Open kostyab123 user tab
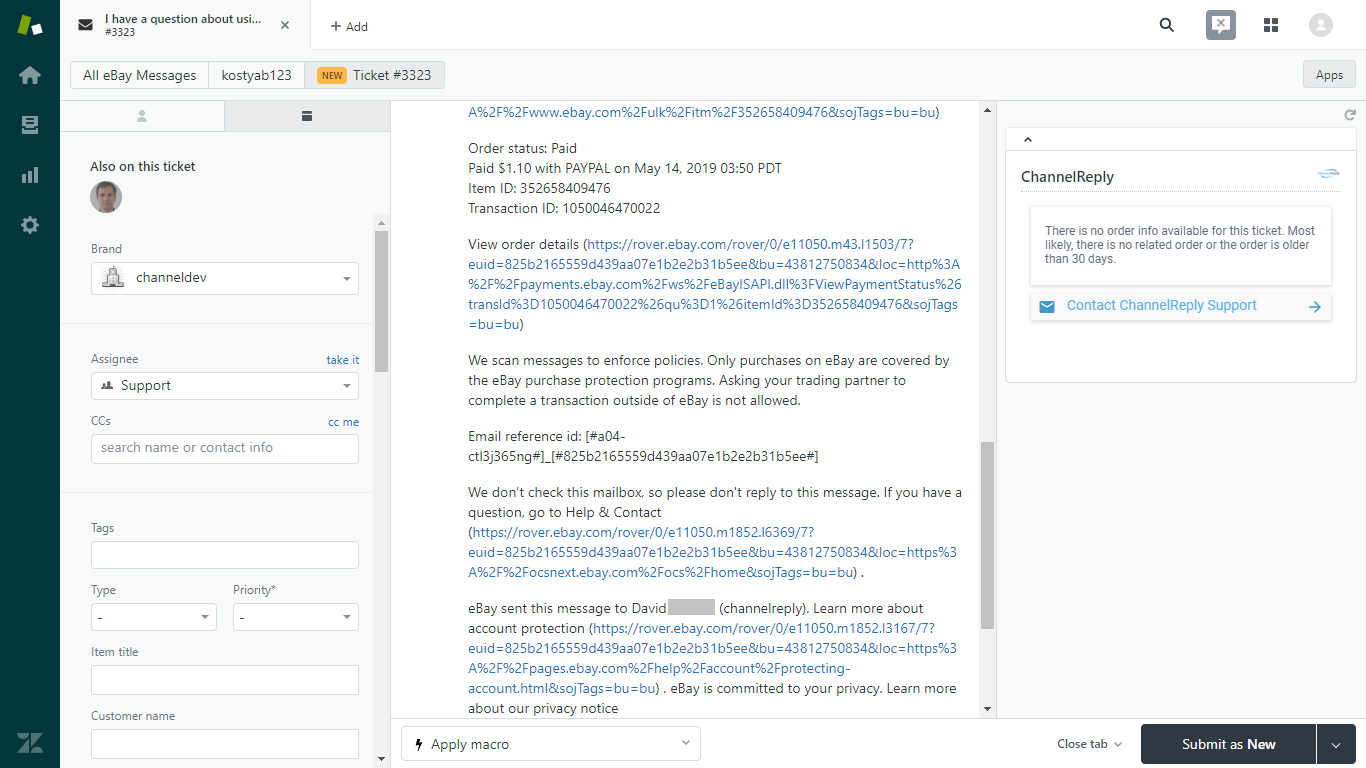Image resolution: width=1366 pixels, height=768 pixels. [256, 75]
